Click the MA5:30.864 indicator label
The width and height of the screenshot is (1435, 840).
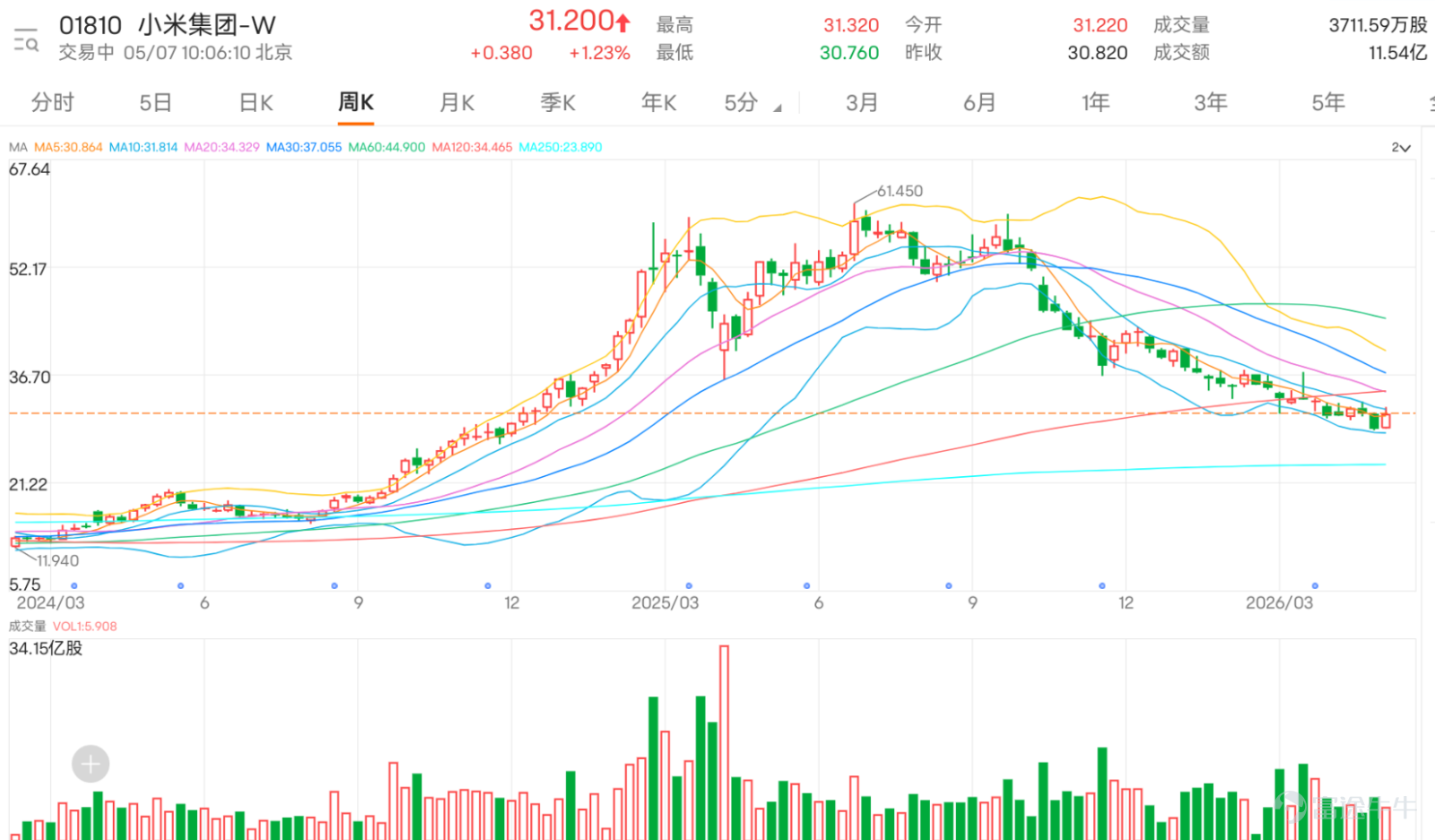pyautogui.click(x=68, y=147)
